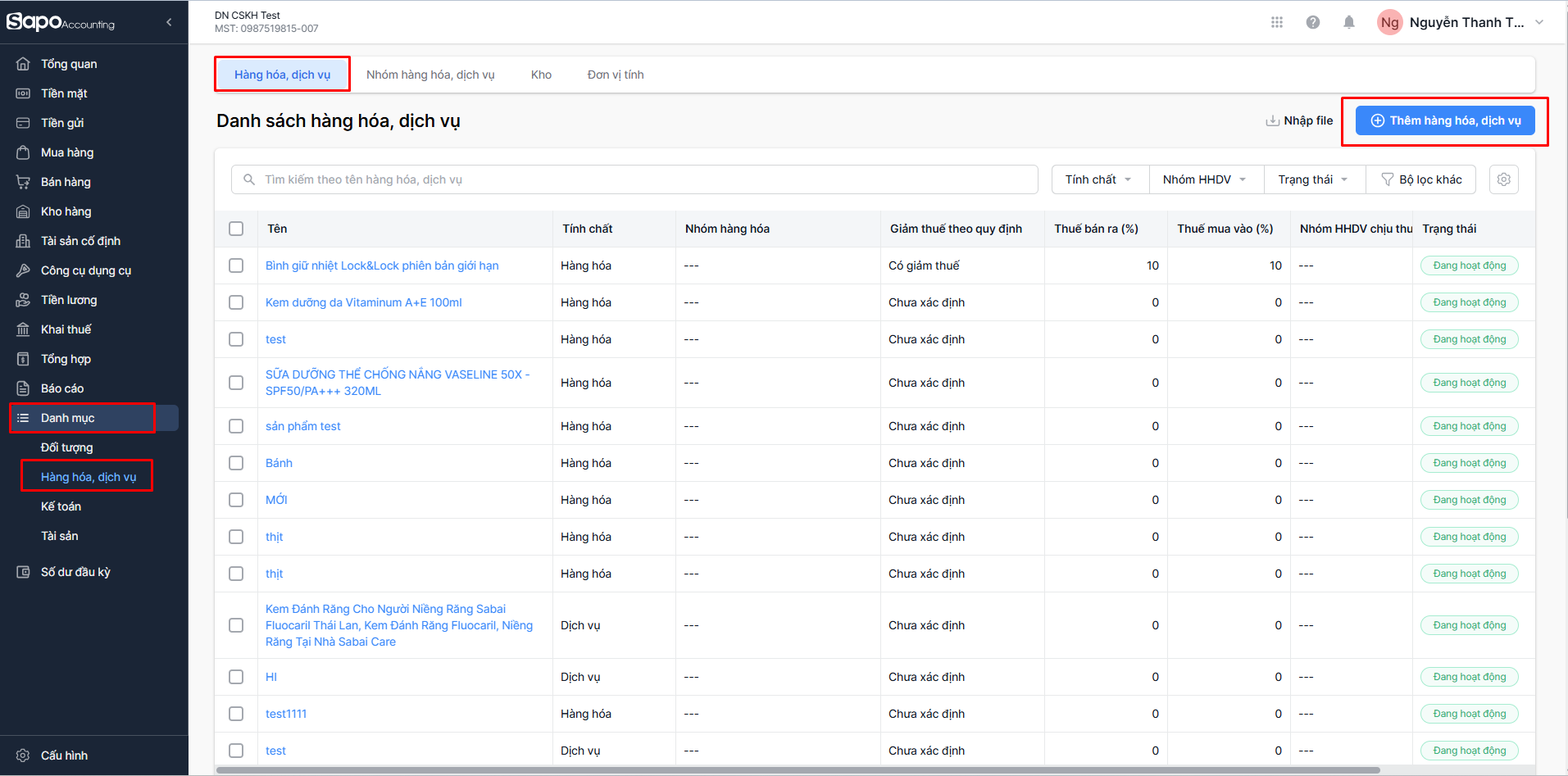Switch to Đơn vị tính tab

click(x=615, y=75)
